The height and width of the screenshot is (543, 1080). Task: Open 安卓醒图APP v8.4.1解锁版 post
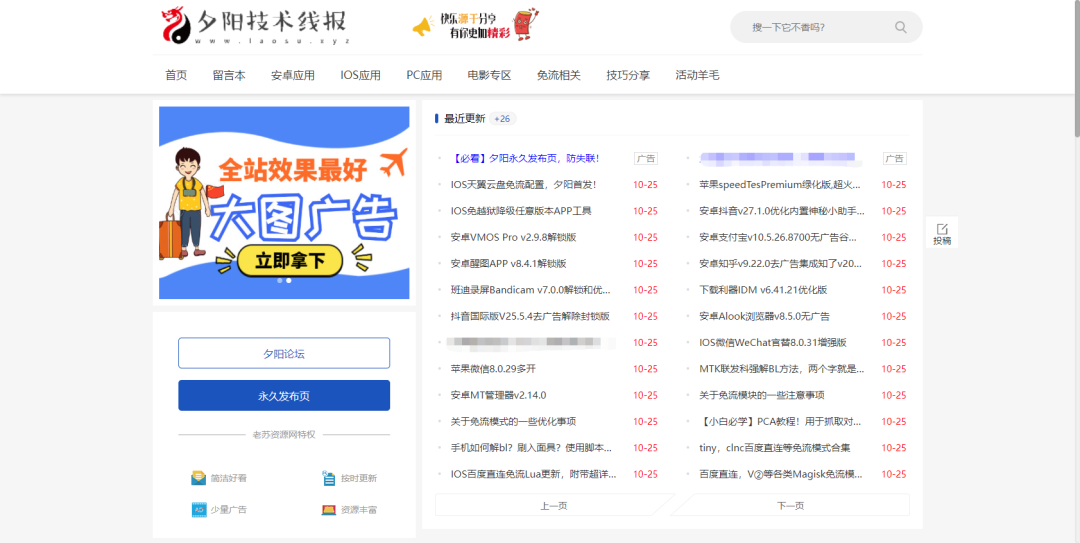(509, 263)
